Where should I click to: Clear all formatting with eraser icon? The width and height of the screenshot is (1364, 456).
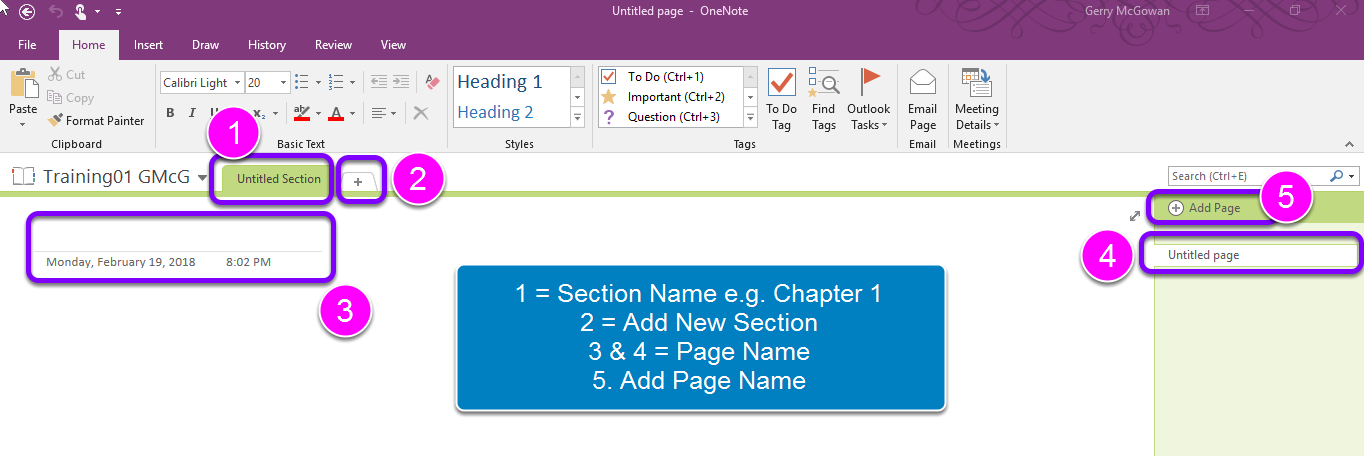[431, 82]
